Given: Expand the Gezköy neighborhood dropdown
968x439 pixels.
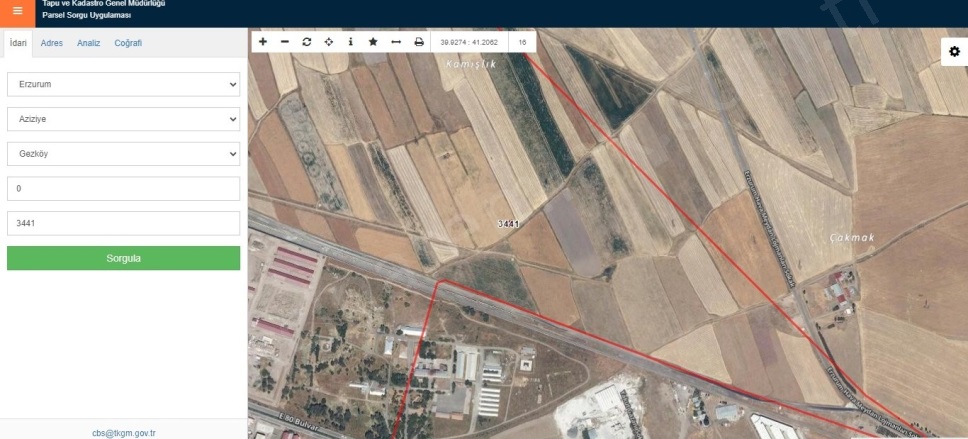Looking at the screenshot, I should (x=123, y=154).
